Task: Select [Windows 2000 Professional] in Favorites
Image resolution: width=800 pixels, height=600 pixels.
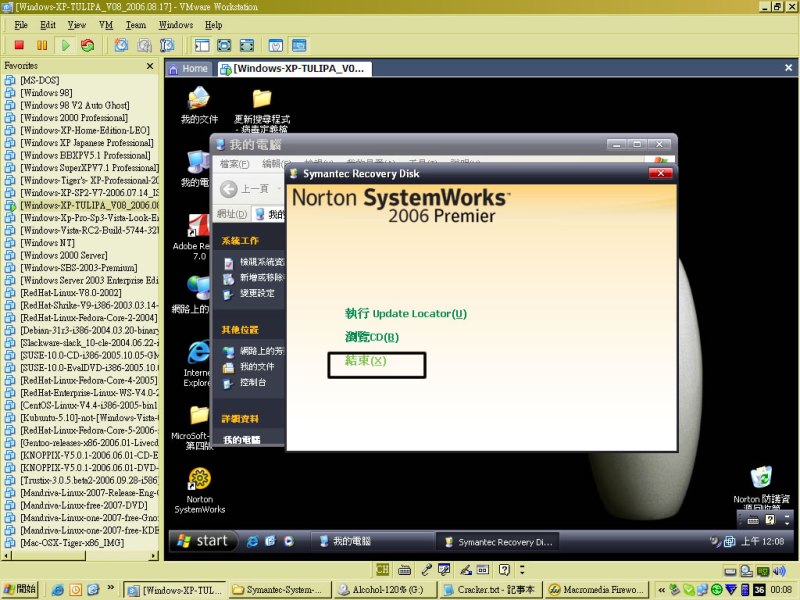Action: click(x=66, y=117)
